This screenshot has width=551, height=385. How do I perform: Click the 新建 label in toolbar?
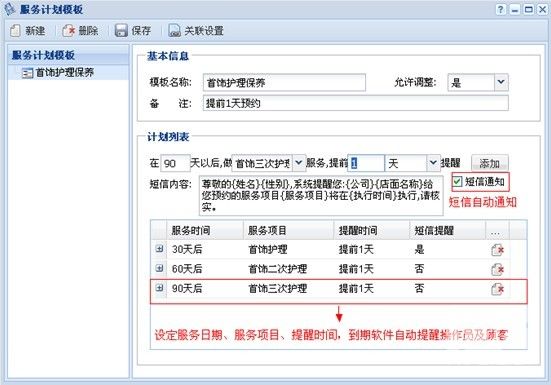click(x=35, y=31)
